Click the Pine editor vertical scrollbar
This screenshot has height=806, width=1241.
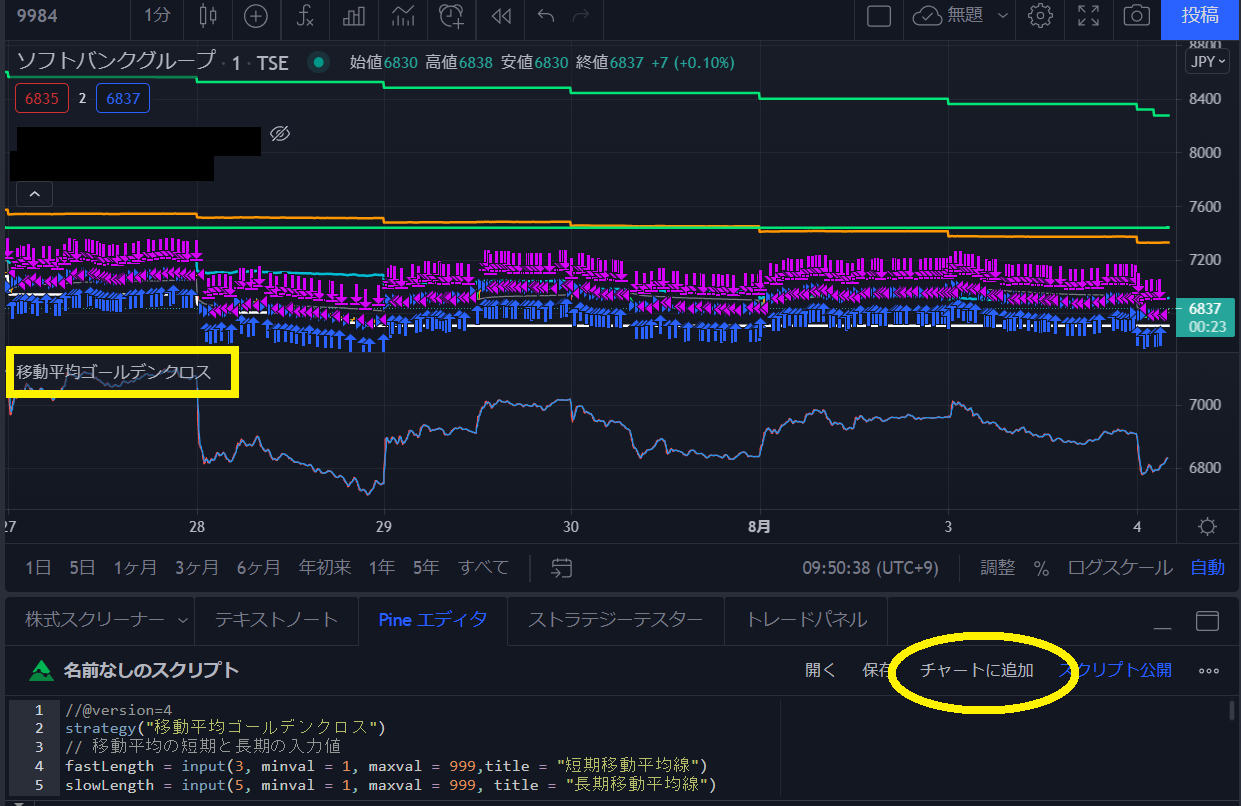click(x=1232, y=712)
